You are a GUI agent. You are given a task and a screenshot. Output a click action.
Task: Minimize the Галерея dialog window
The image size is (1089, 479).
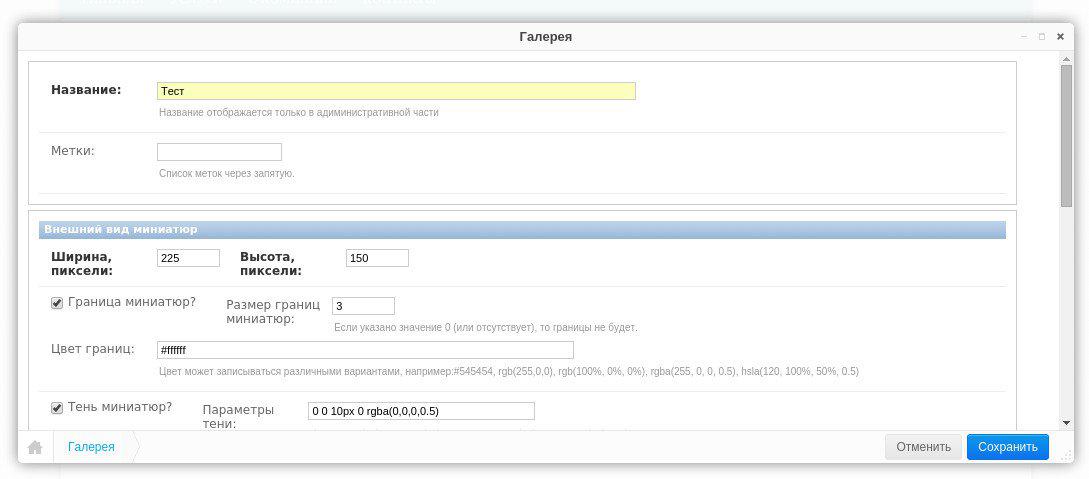pyautogui.click(x=1023, y=37)
